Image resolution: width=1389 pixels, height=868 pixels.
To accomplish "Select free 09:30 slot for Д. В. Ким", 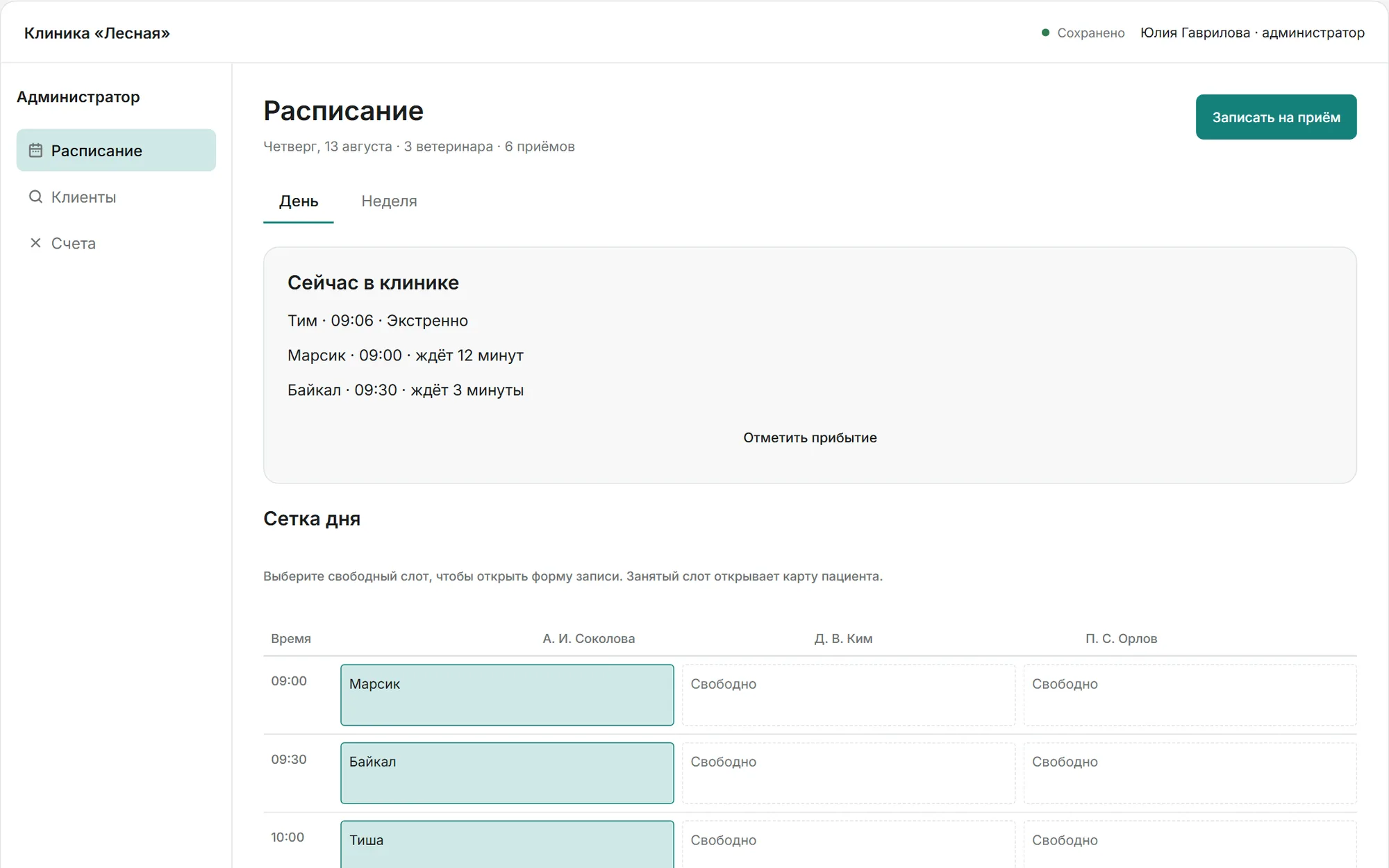I will point(849,773).
